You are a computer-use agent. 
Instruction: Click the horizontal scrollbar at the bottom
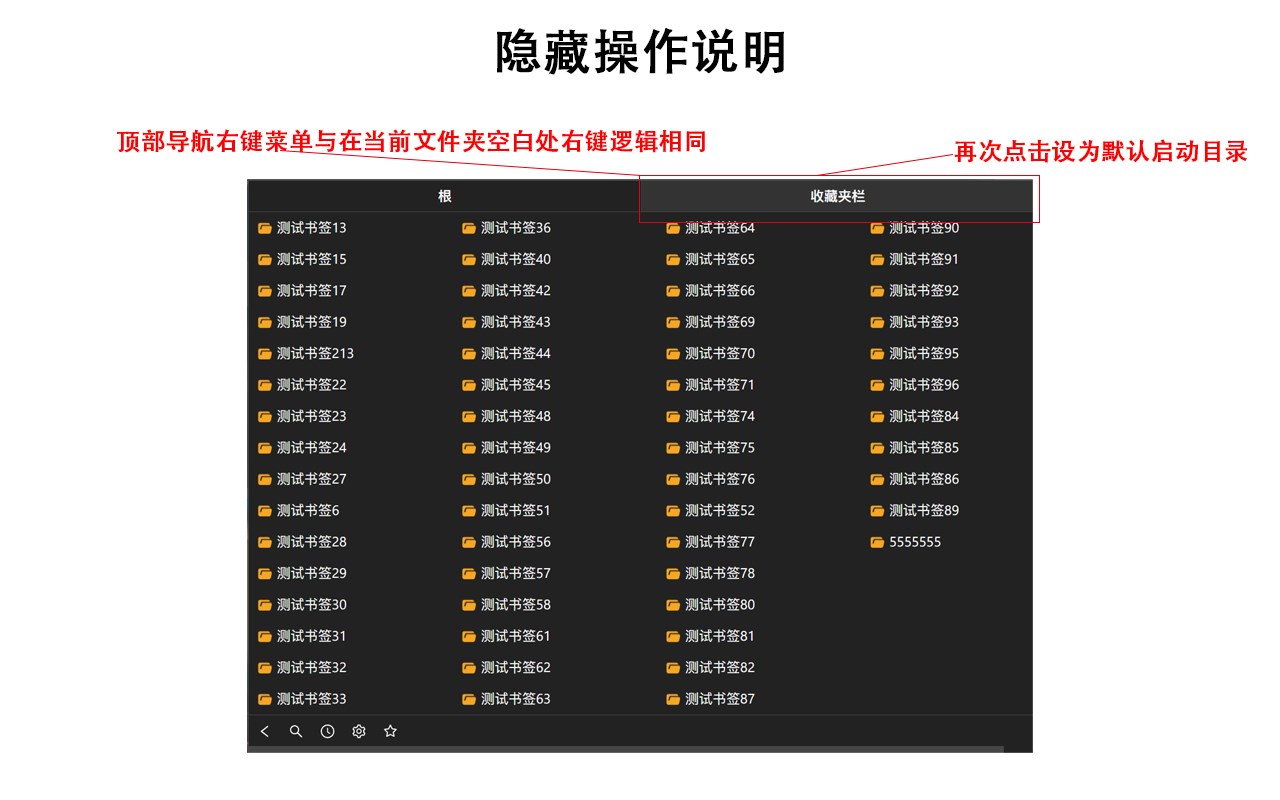coord(620,749)
